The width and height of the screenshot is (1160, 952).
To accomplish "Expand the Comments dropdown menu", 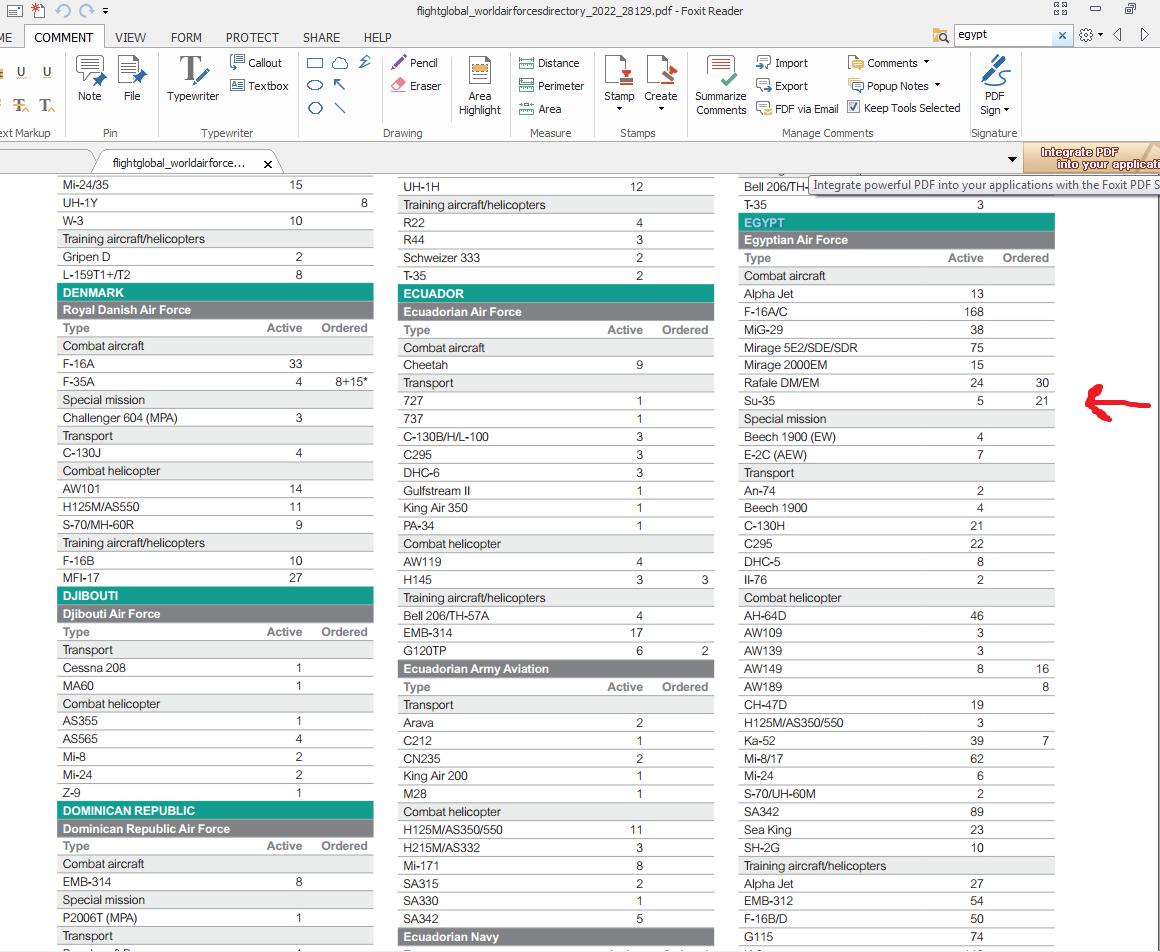I will 889,63.
